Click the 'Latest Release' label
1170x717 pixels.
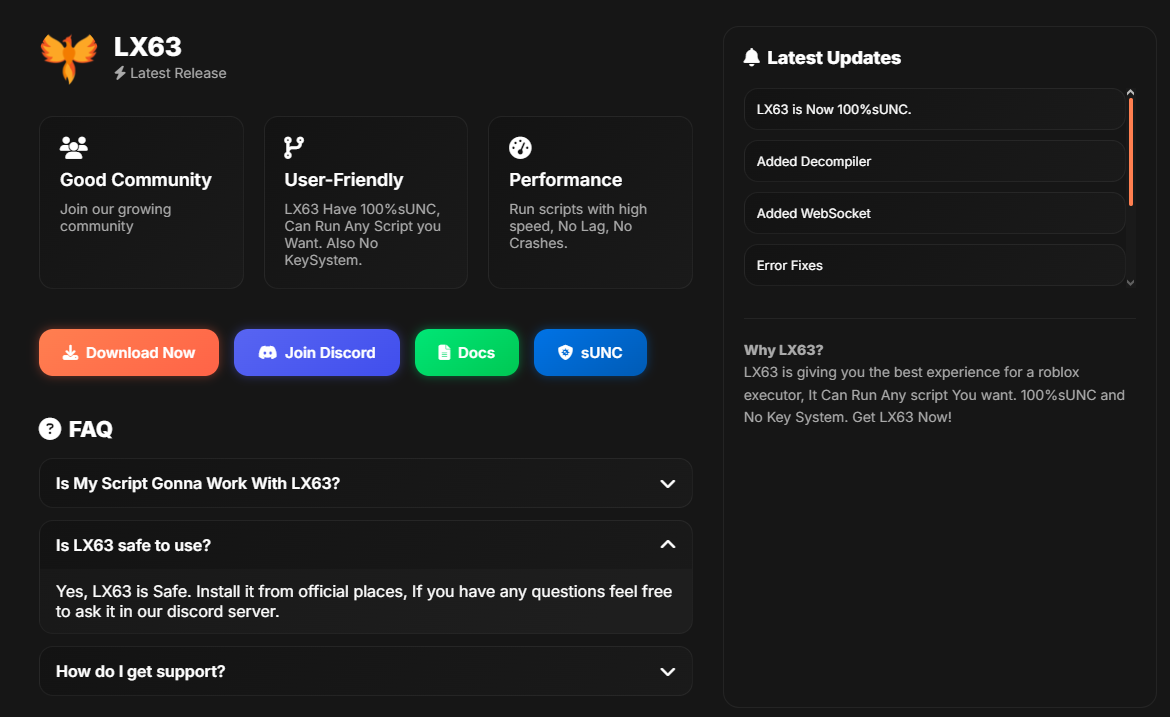pyautogui.click(x=178, y=73)
